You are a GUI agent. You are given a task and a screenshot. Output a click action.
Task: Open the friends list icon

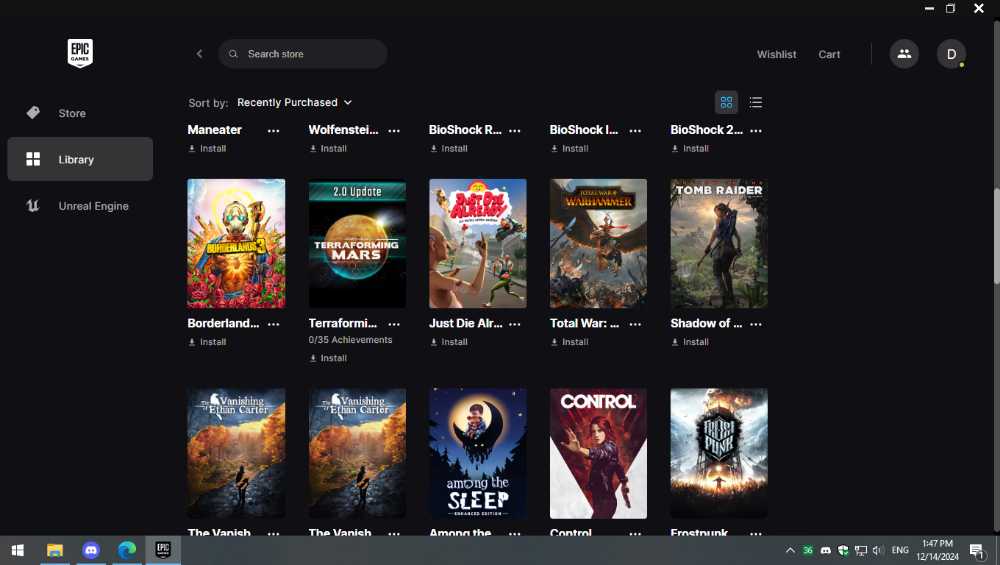coord(904,54)
